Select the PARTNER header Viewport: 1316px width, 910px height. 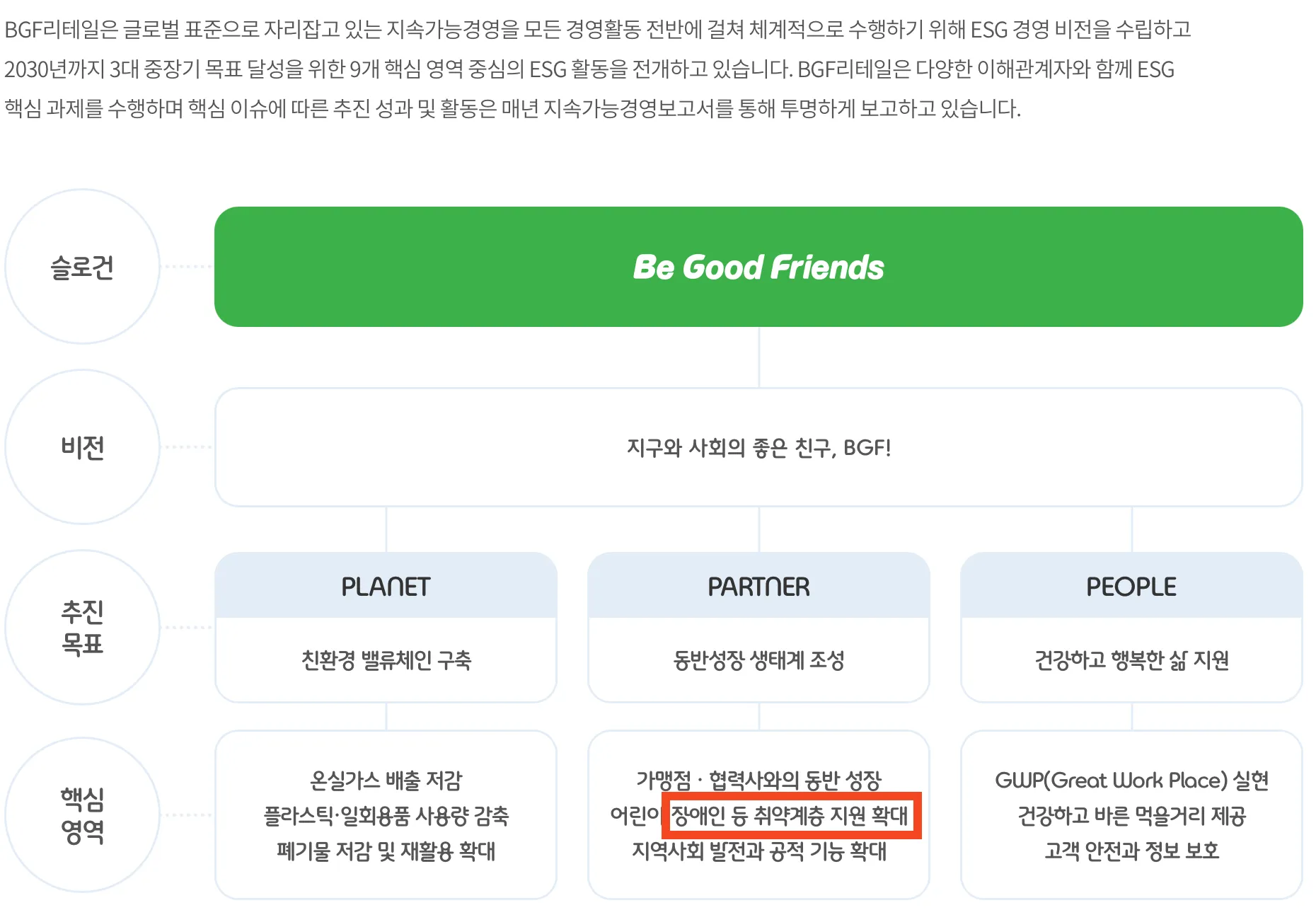click(x=758, y=587)
